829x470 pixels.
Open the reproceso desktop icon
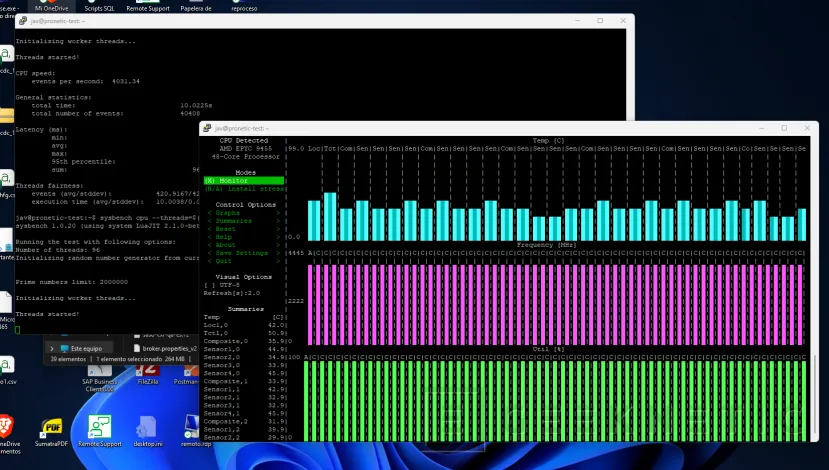[244, 6]
